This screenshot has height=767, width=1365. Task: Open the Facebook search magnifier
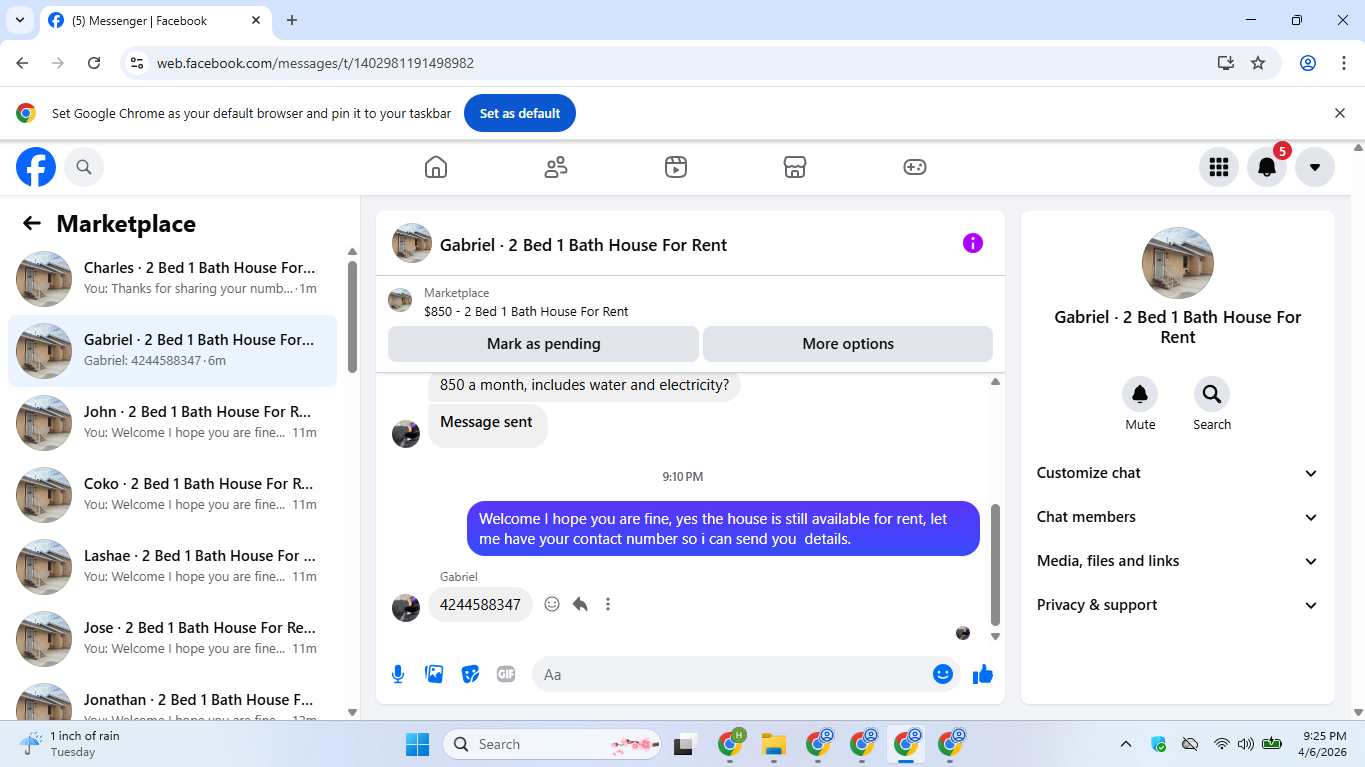point(84,167)
